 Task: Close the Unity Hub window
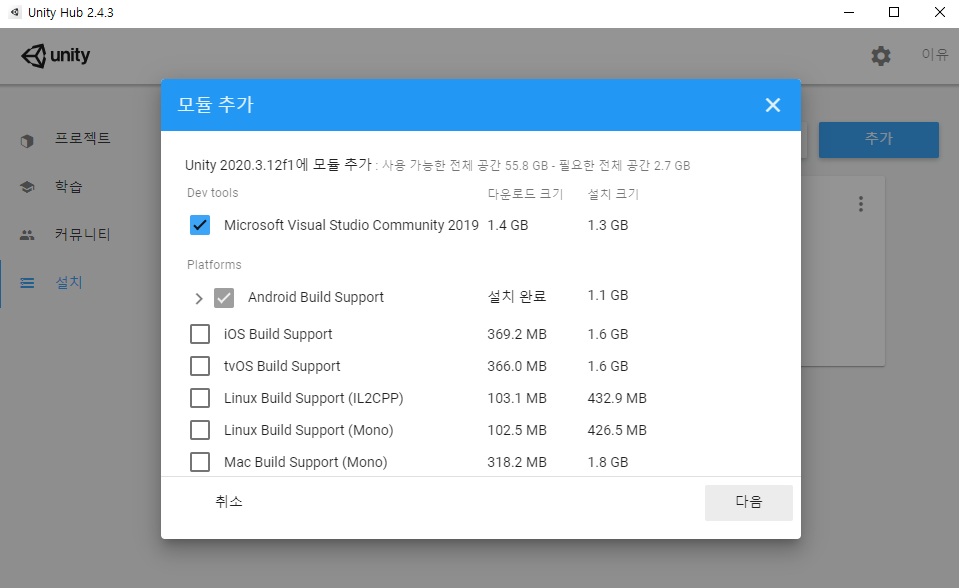coord(939,12)
